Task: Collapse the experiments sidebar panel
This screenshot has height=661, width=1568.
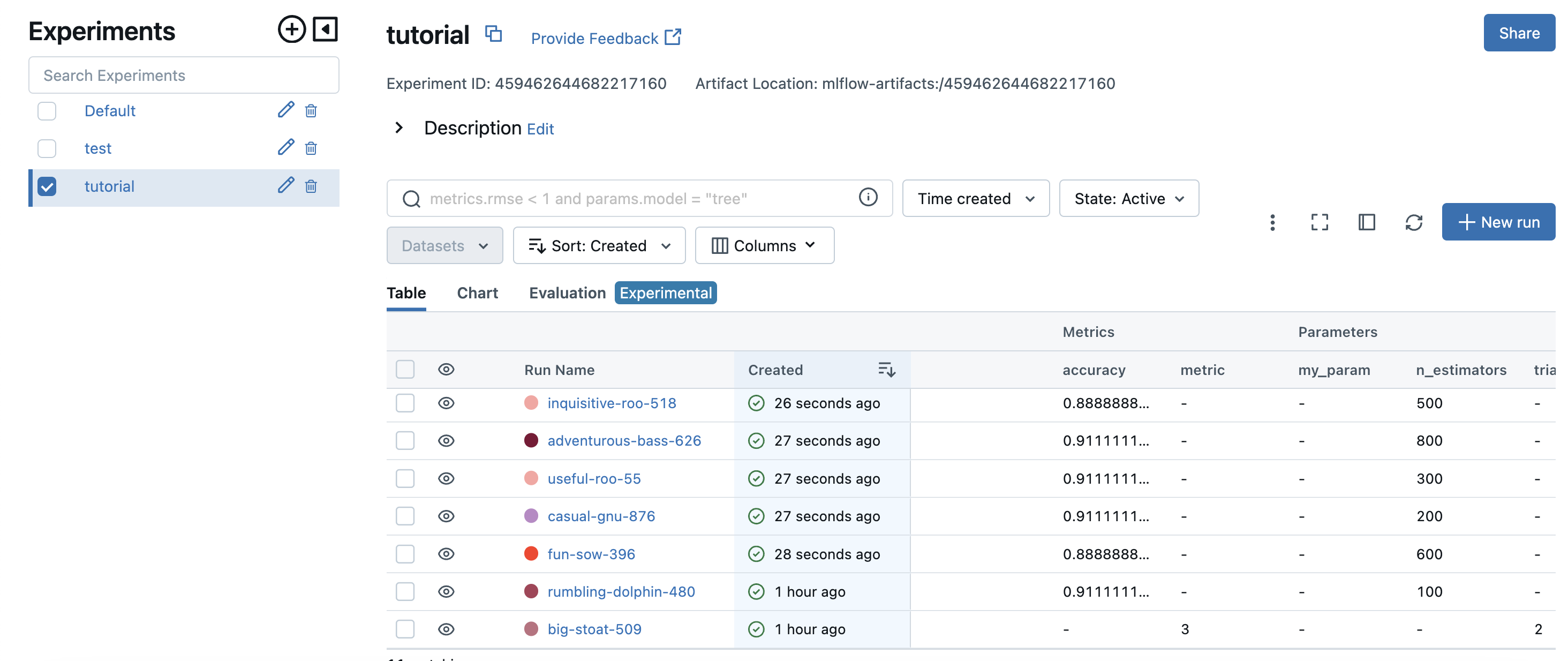Action: (x=325, y=29)
